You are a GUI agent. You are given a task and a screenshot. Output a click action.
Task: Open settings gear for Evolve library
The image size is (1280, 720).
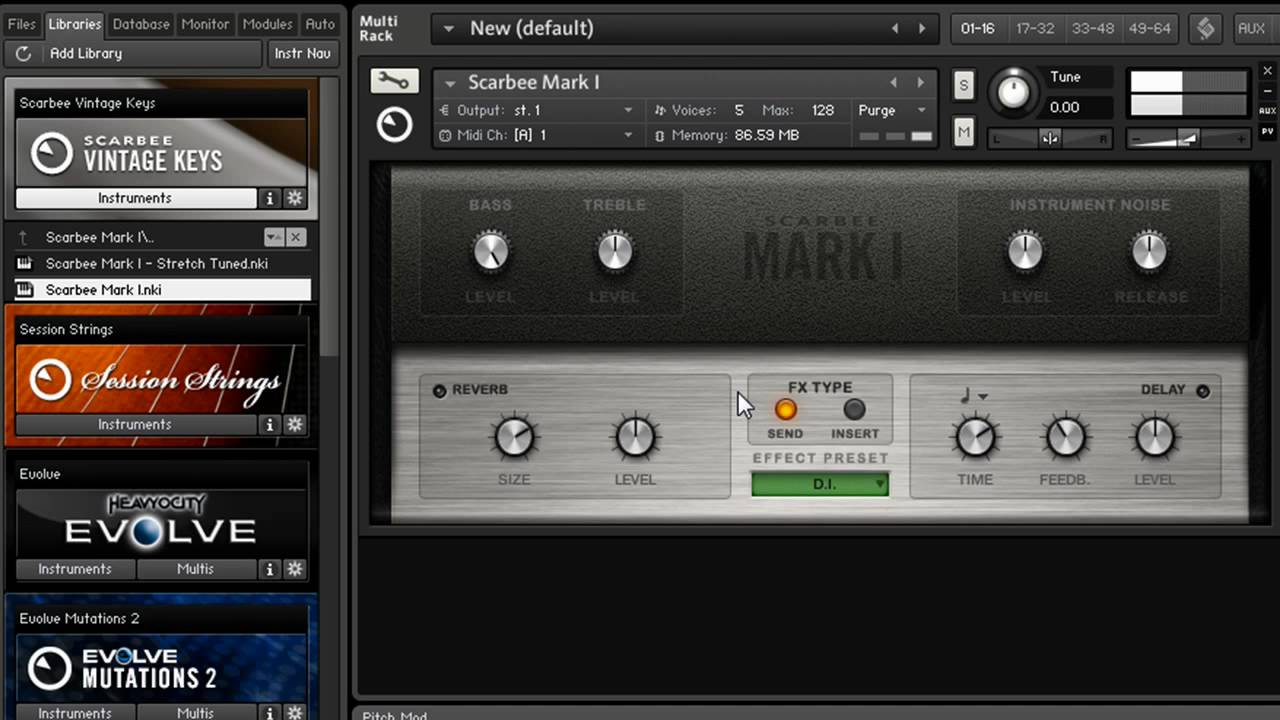(294, 568)
